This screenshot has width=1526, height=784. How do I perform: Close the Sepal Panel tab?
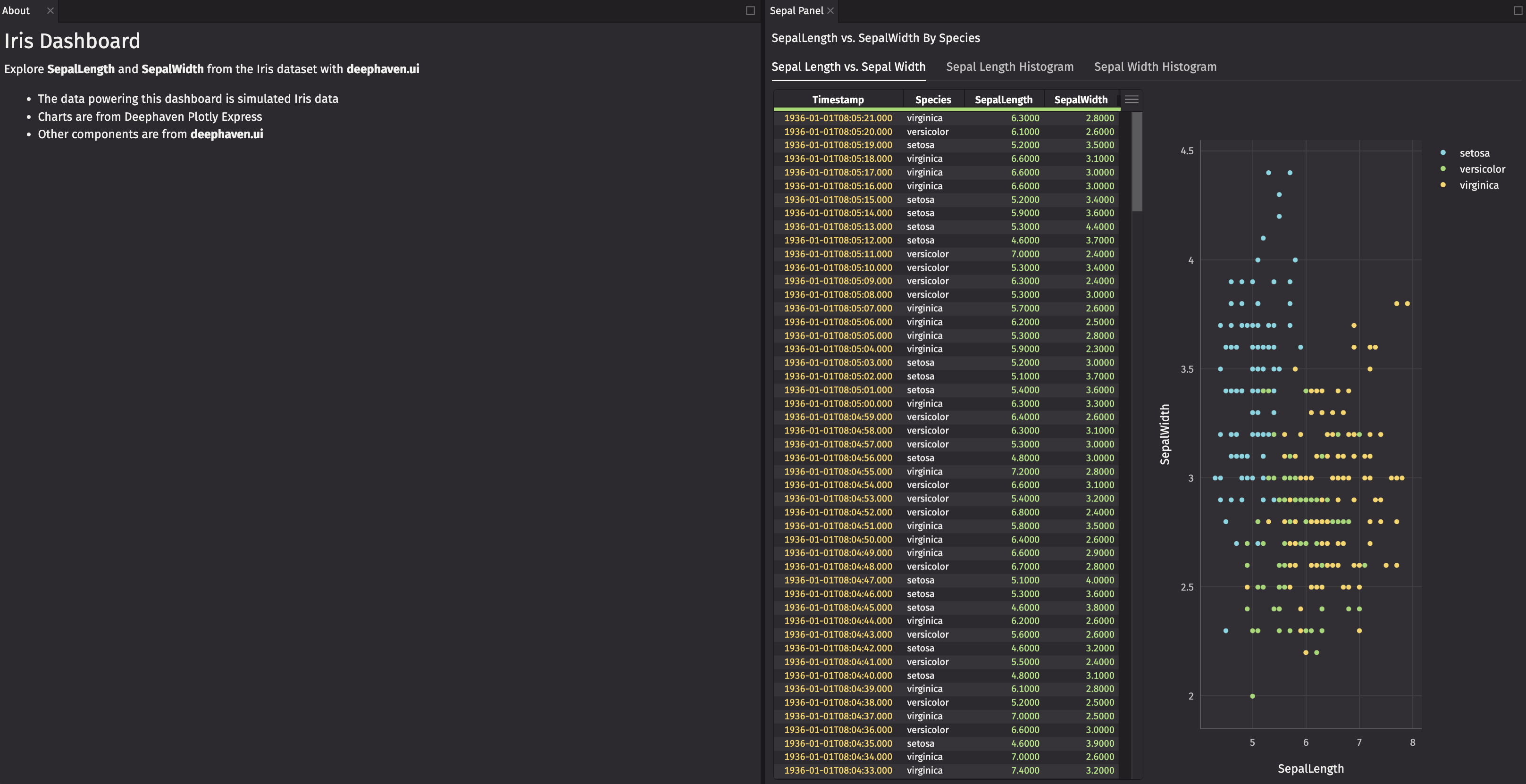click(x=830, y=11)
